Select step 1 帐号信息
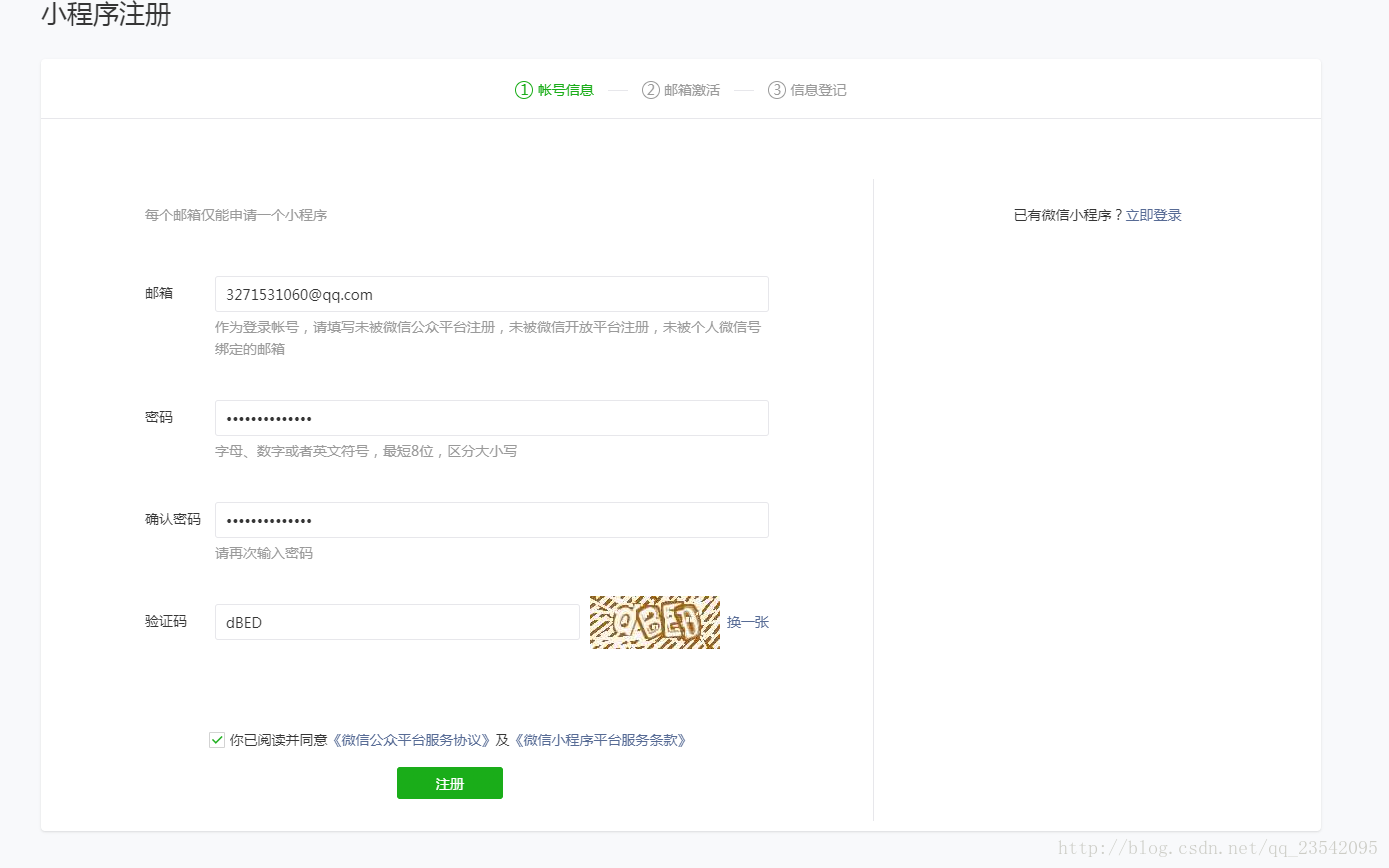 point(555,90)
